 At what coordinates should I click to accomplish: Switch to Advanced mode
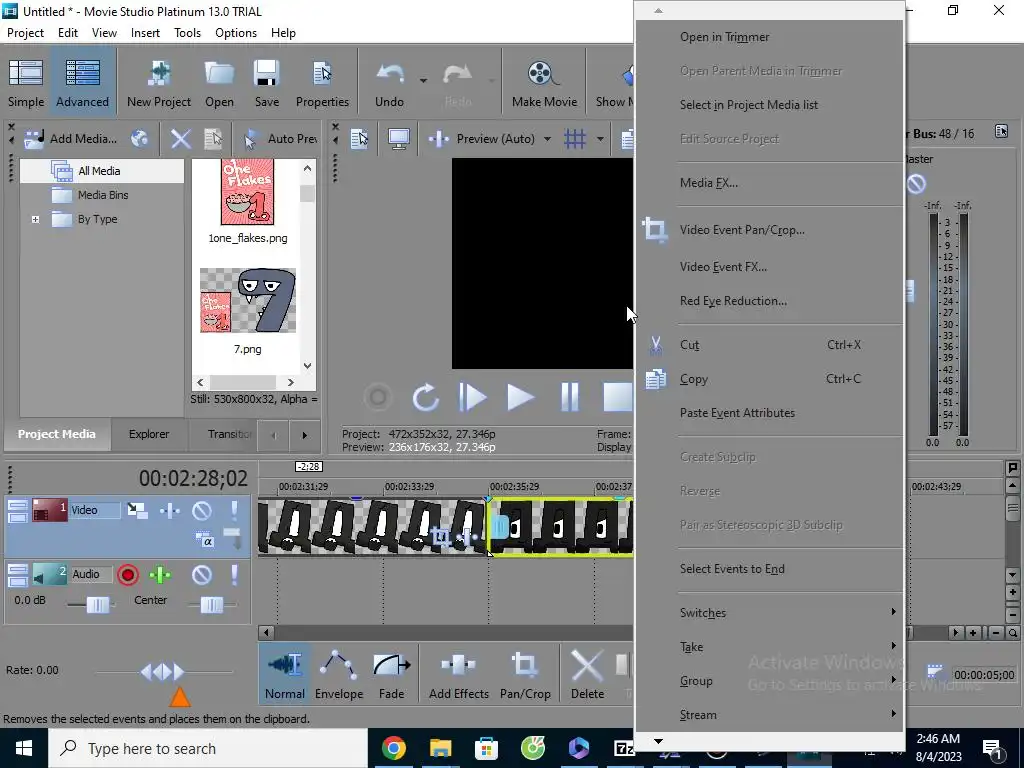coord(82,83)
